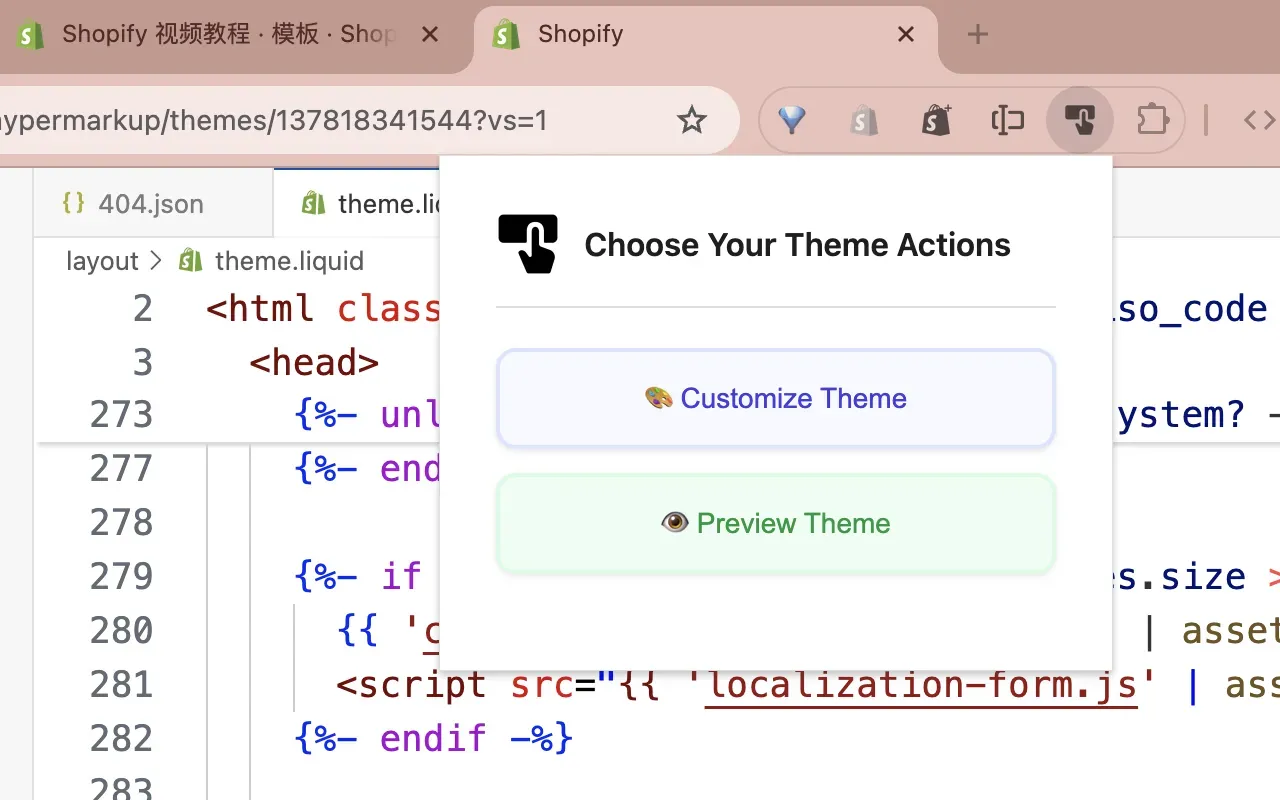1280x800 pixels.
Task: Open the gray Shopify bag extension
Action: coord(864,121)
